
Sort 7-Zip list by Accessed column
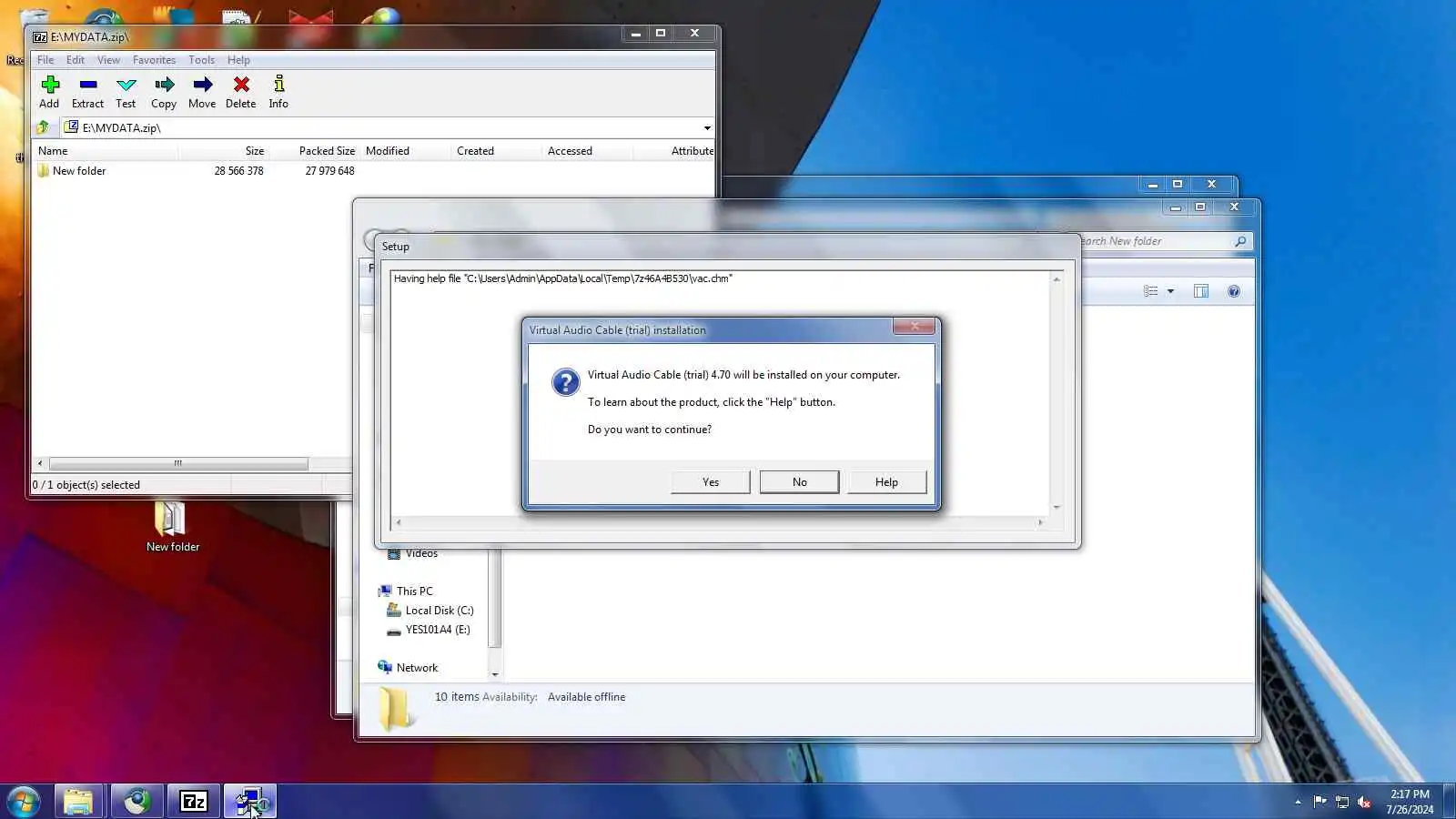click(587, 151)
